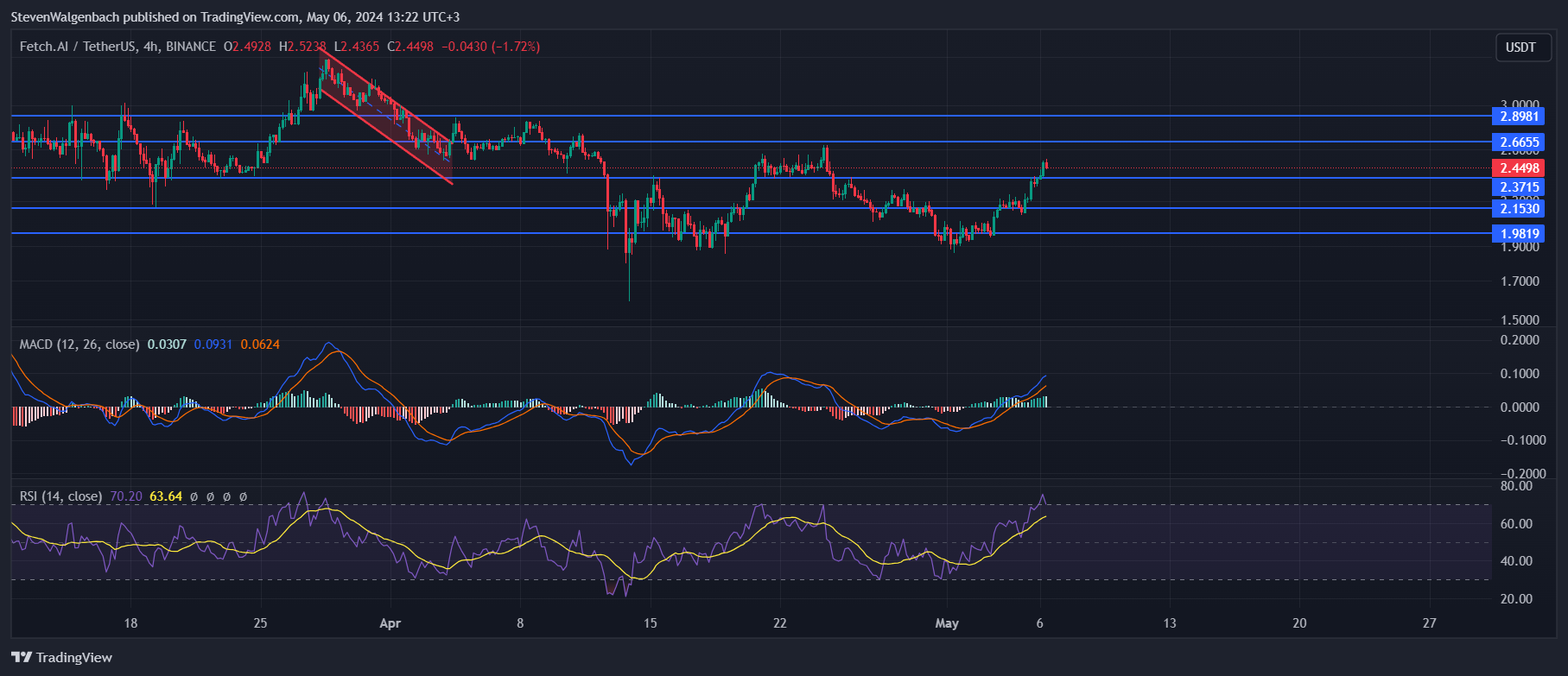Click the low value L2.4365

(357, 47)
